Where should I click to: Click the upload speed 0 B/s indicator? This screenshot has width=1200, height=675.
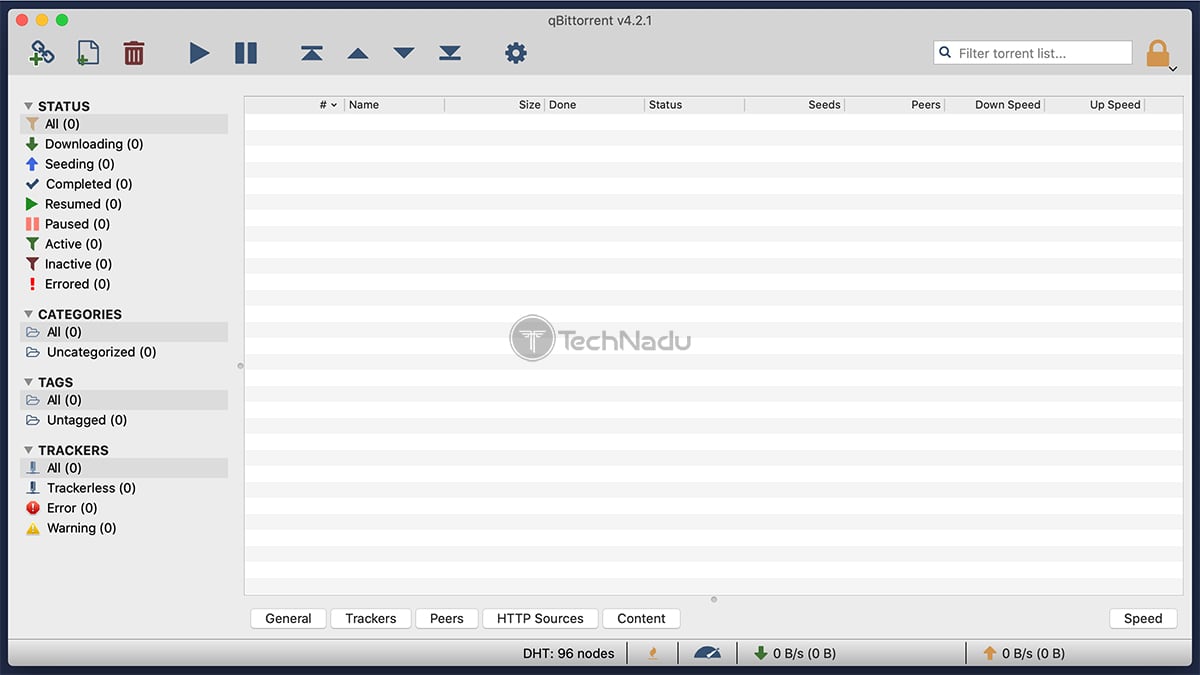click(1024, 653)
